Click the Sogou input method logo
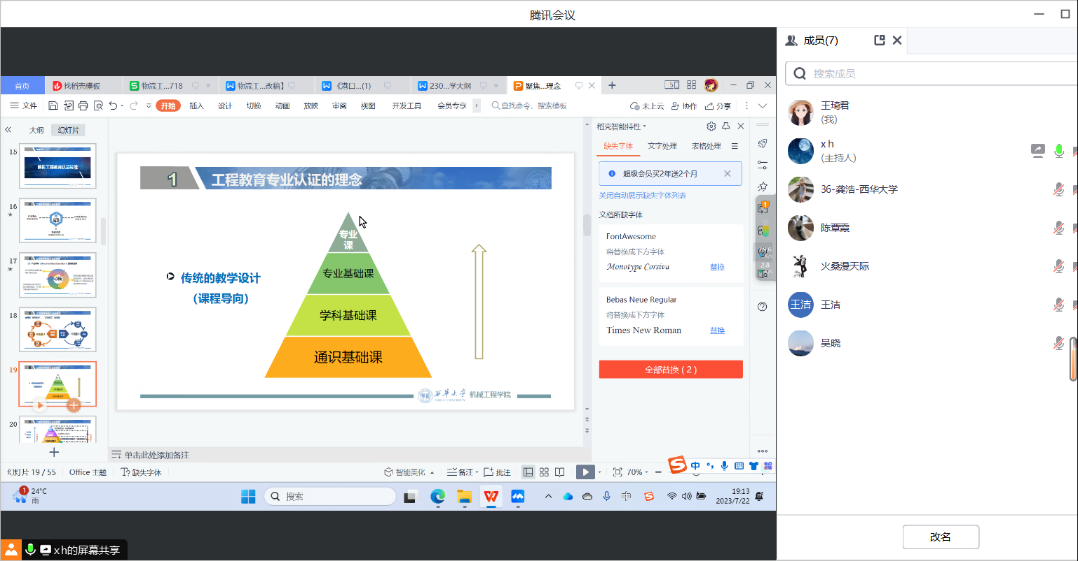The width and height of the screenshot is (1078, 561). point(677,465)
